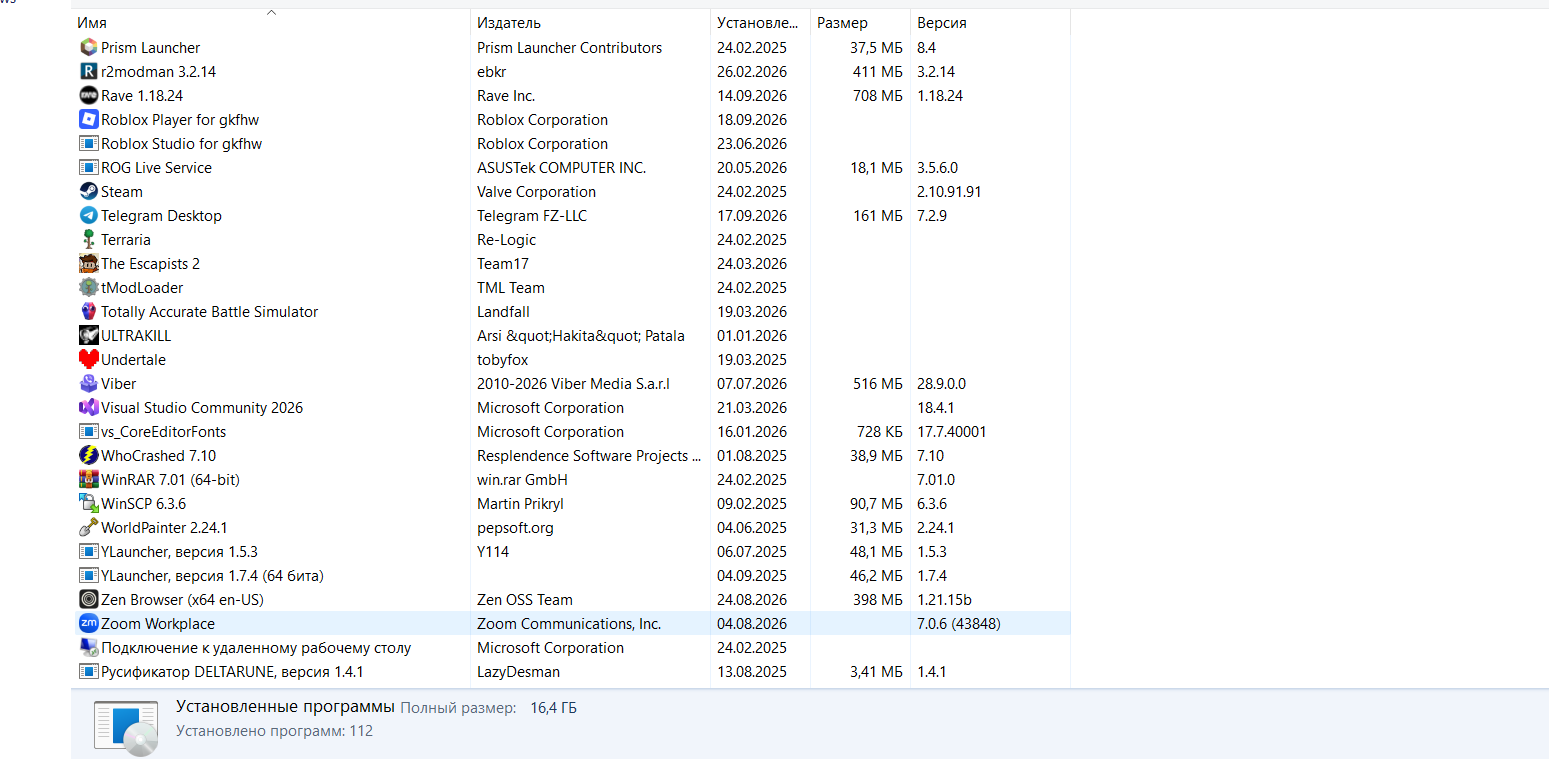Click the Steam logo icon
This screenshot has height=759, width=1549.
click(x=88, y=191)
